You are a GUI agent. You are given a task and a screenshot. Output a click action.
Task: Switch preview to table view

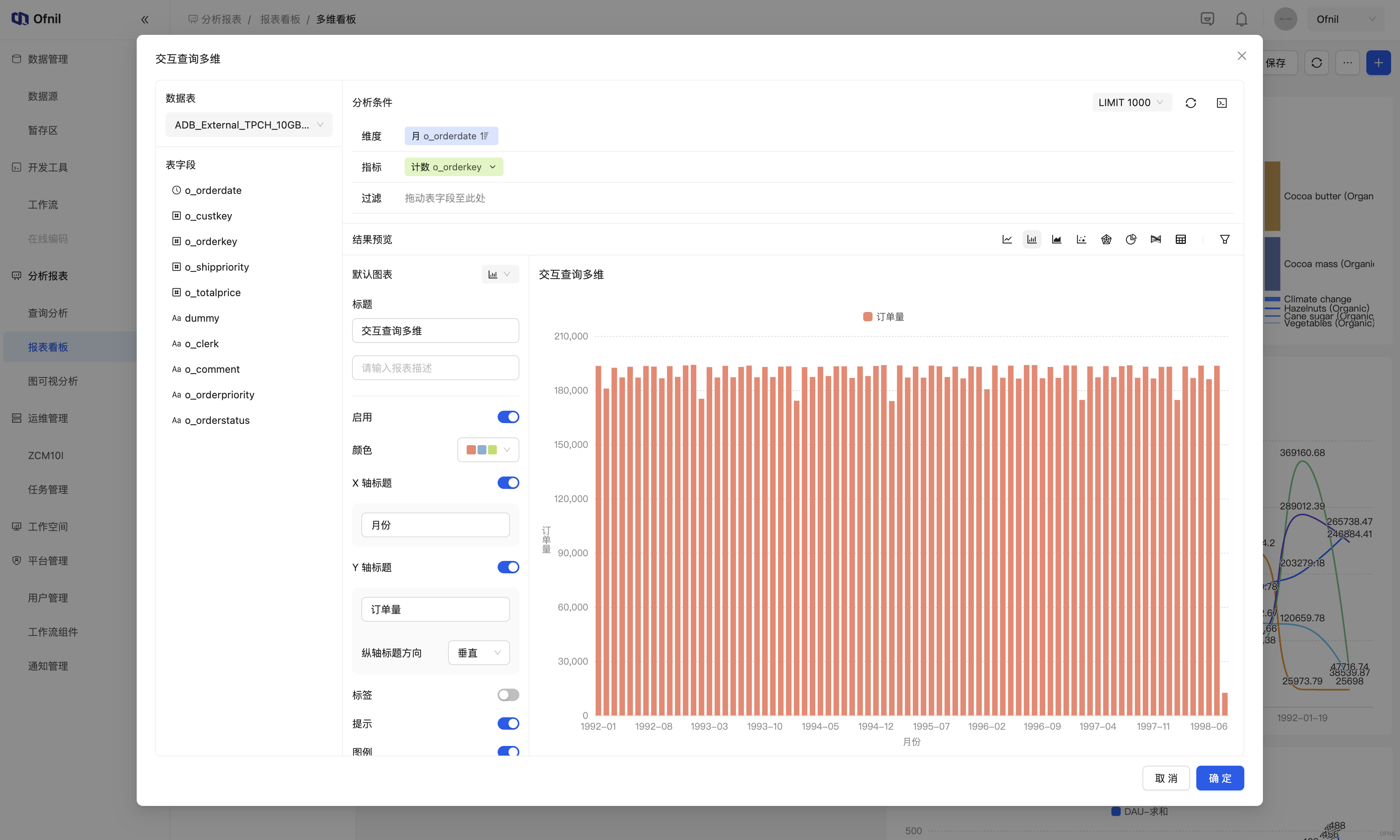pyautogui.click(x=1181, y=240)
